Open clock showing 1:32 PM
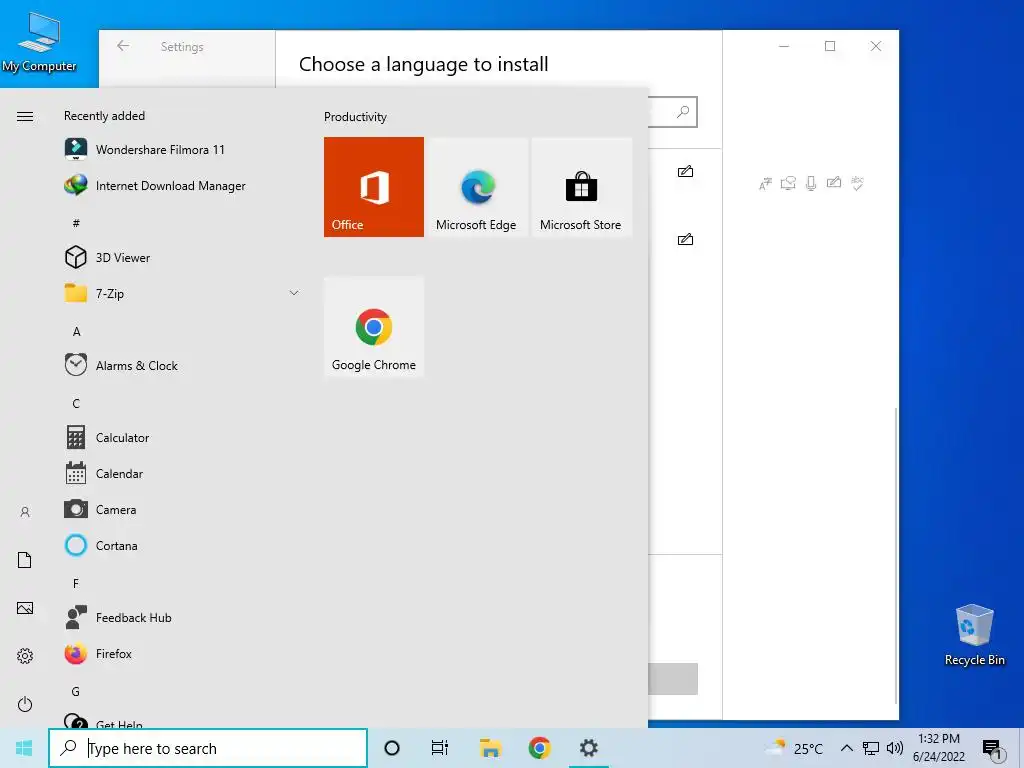 [x=938, y=748]
